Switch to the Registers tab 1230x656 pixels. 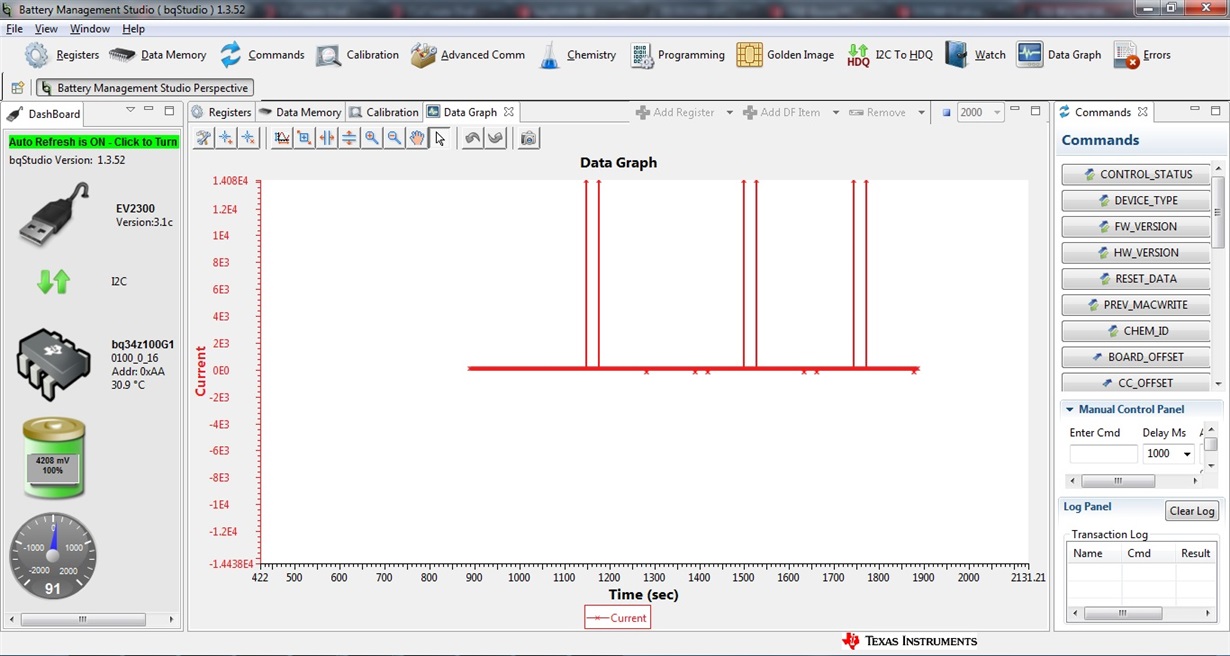(x=221, y=112)
